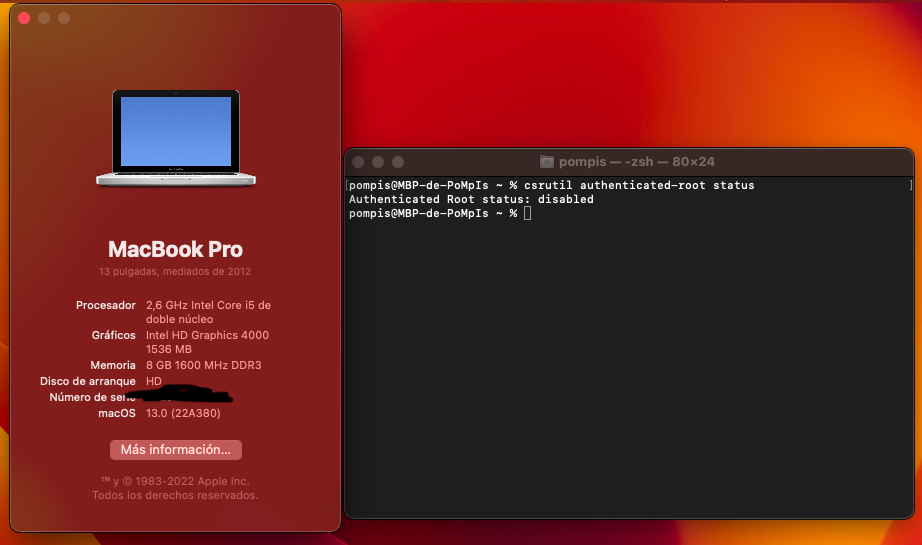
Task: Click startup disk value 'HD'
Action: tap(153, 381)
